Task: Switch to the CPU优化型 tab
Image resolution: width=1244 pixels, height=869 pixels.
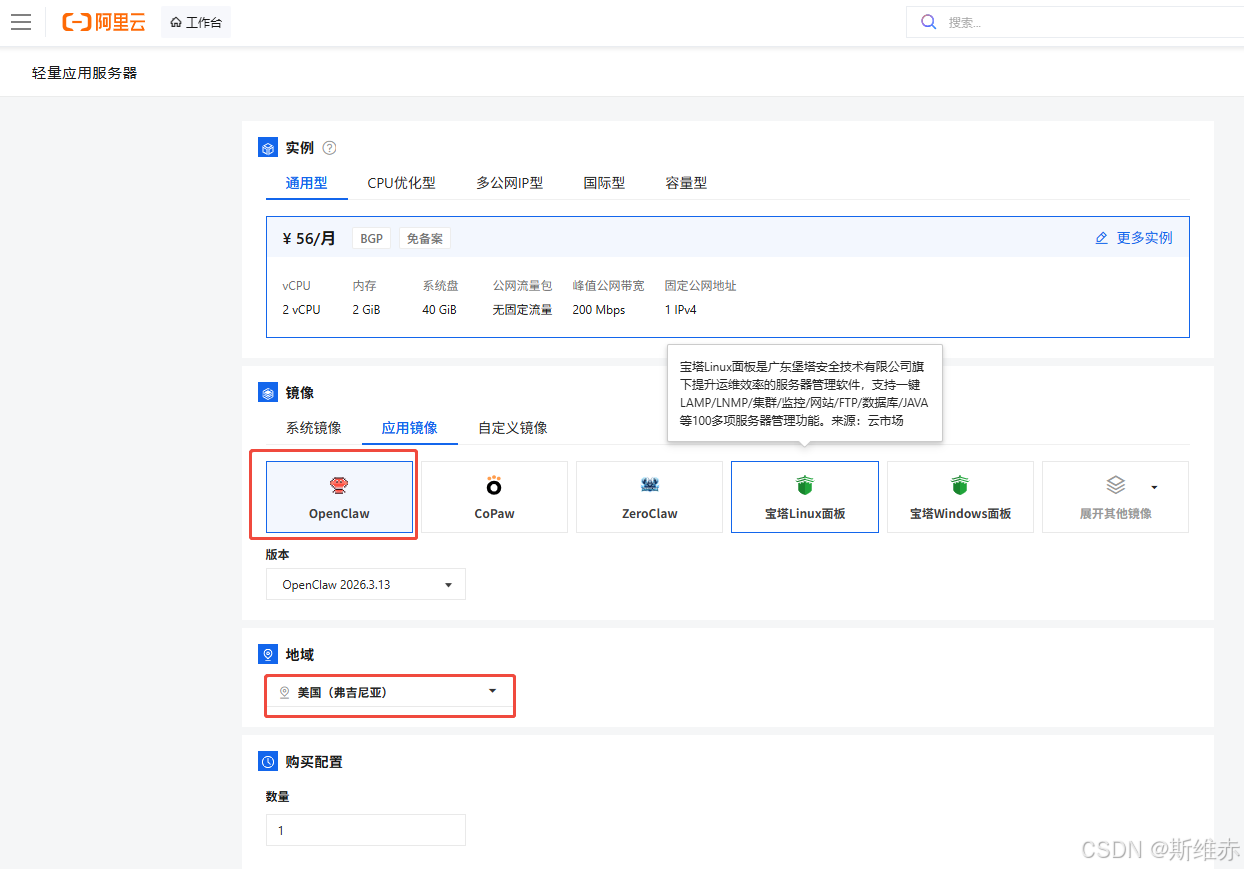Action: tap(401, 183)
